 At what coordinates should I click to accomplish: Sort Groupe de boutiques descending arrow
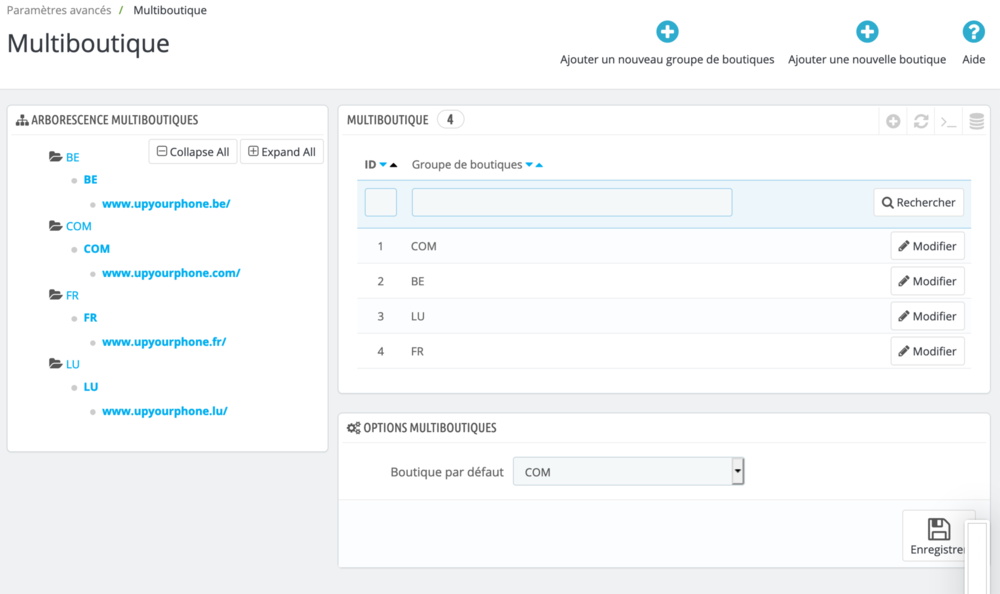coord(529,165)
